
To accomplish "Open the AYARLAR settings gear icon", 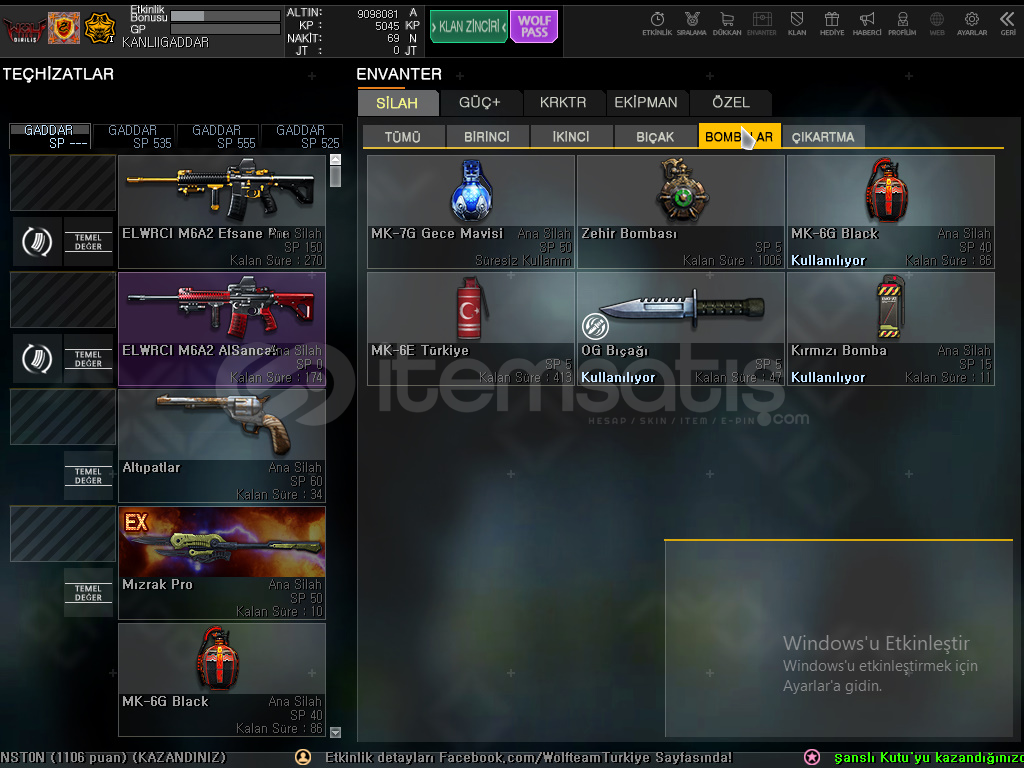I will [x=972, y=24].
